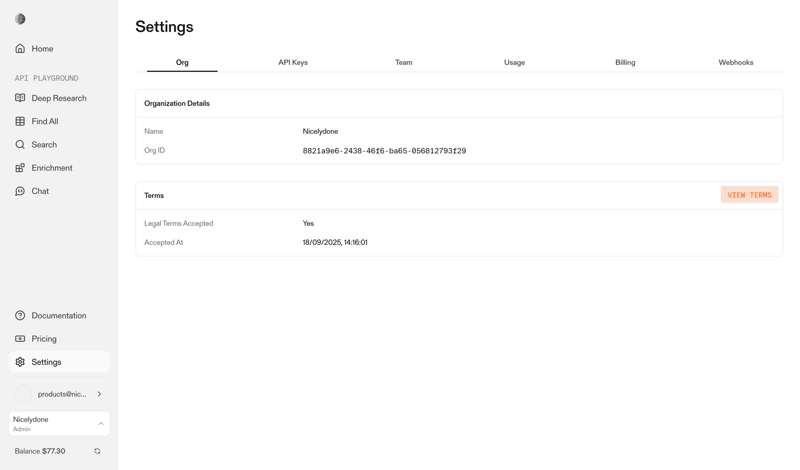
Task: Click the Org ID value text
Action: click(x=384, y=151)
